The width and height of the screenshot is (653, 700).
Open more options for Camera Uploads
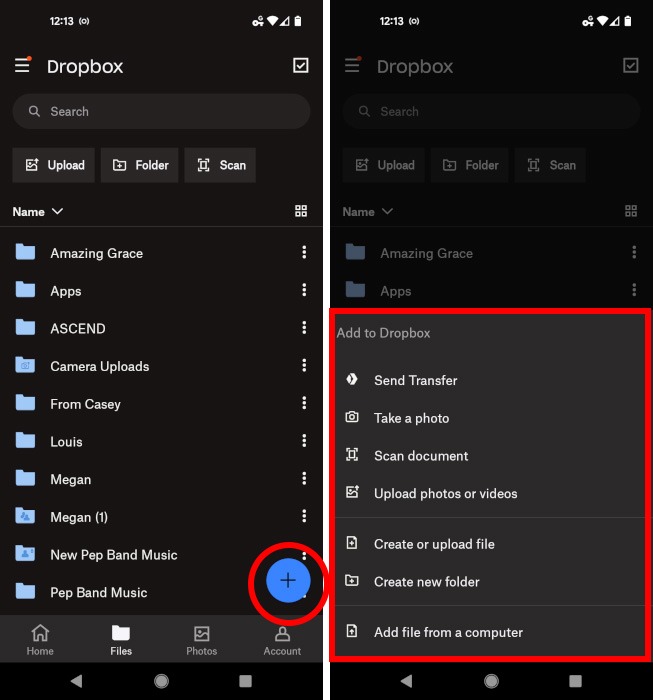[304, 365]
